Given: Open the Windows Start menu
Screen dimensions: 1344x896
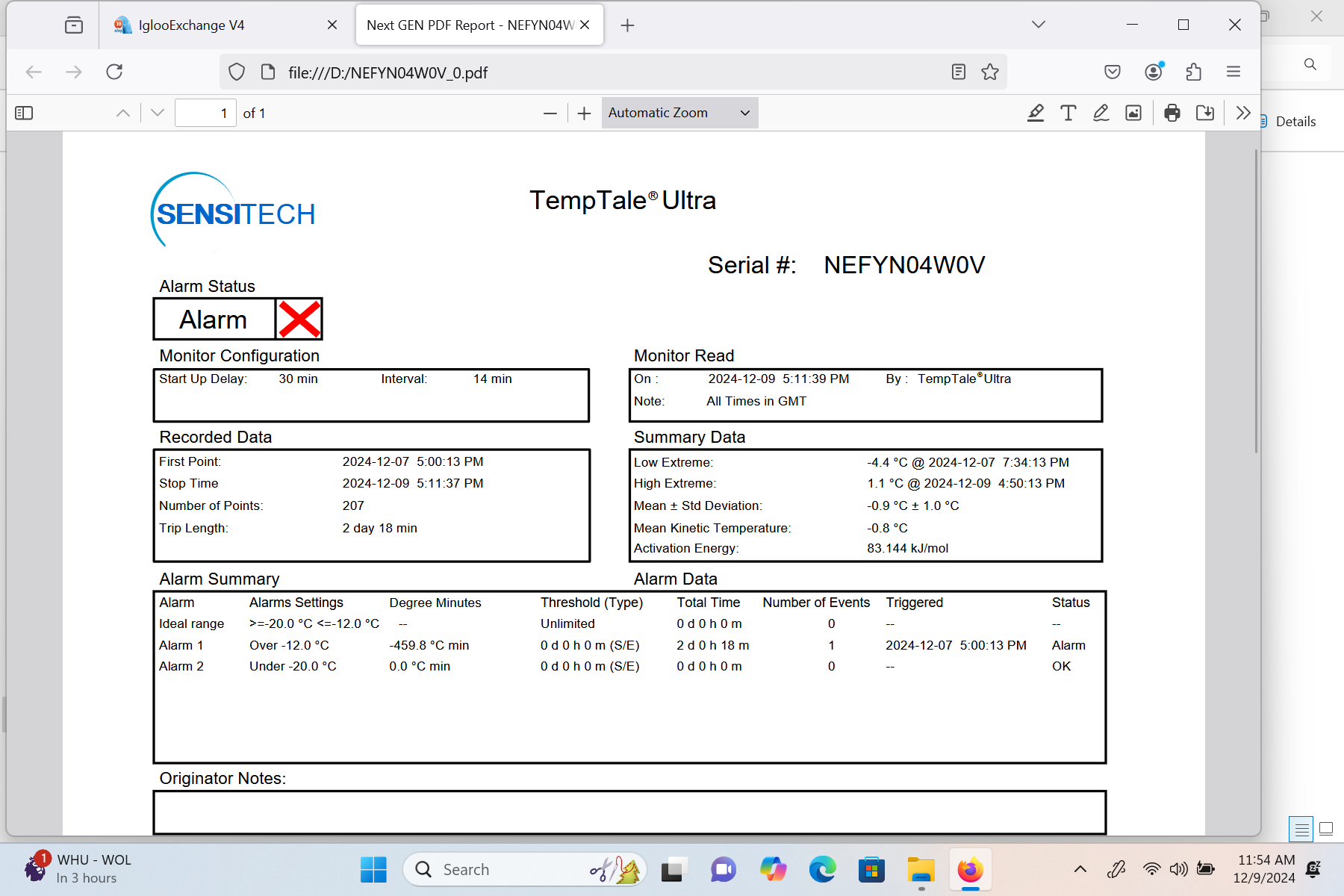Looking at the screenshot, I should click(x=373, y=870).
